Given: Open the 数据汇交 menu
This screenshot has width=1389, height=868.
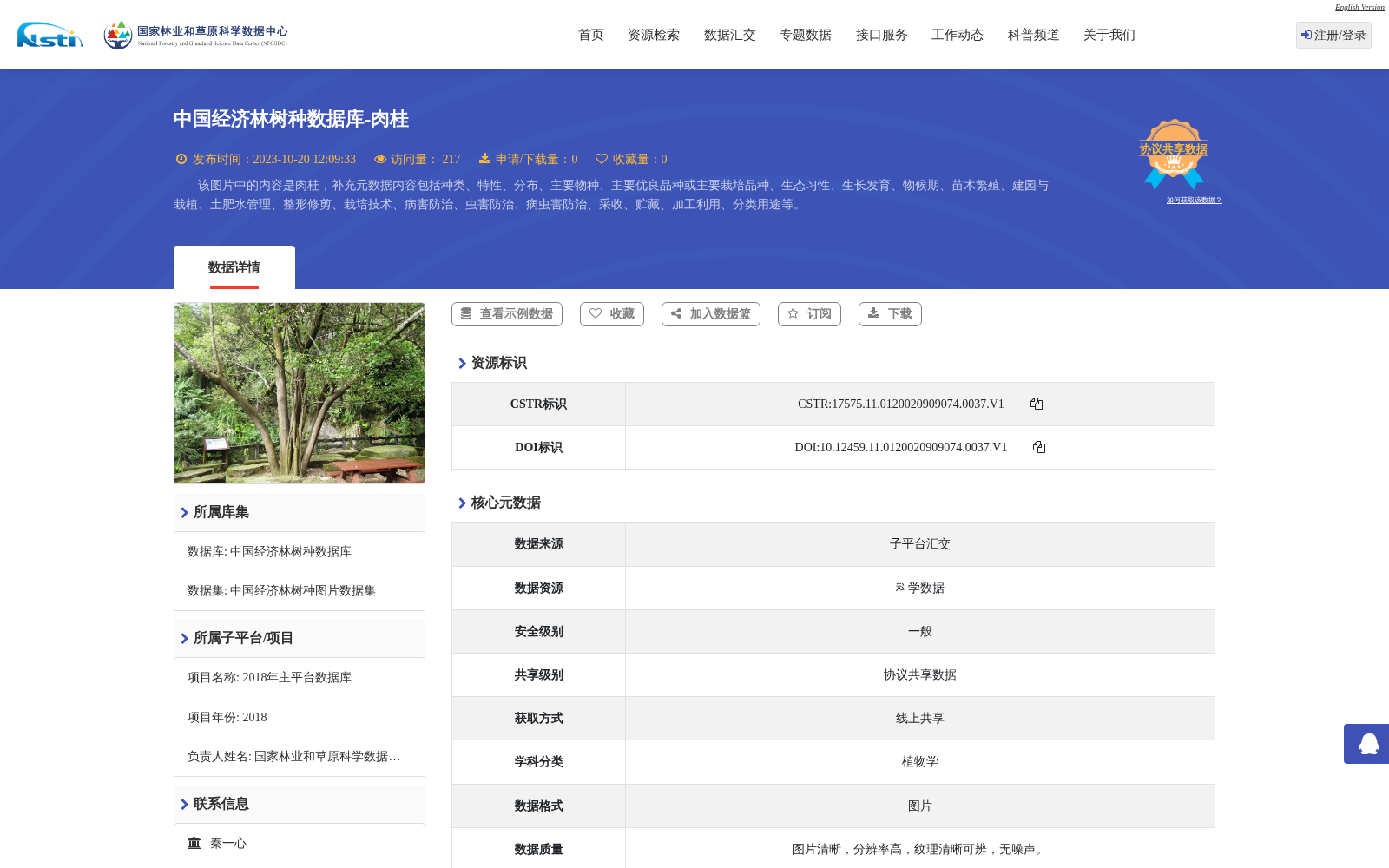Looking at the screenshot, I should (x=730, y=35).
